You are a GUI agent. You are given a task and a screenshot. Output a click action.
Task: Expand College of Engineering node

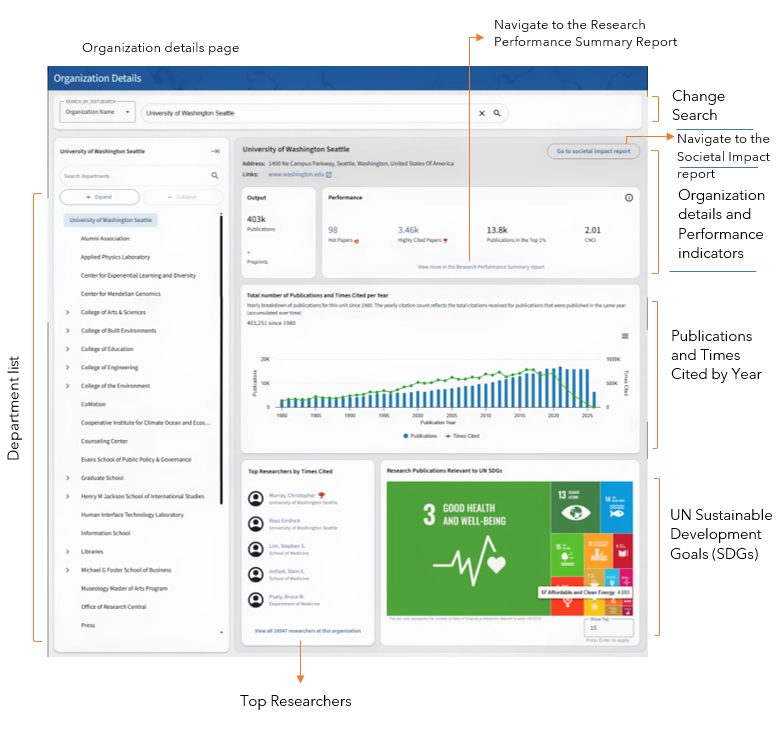(x=68, y=367)
